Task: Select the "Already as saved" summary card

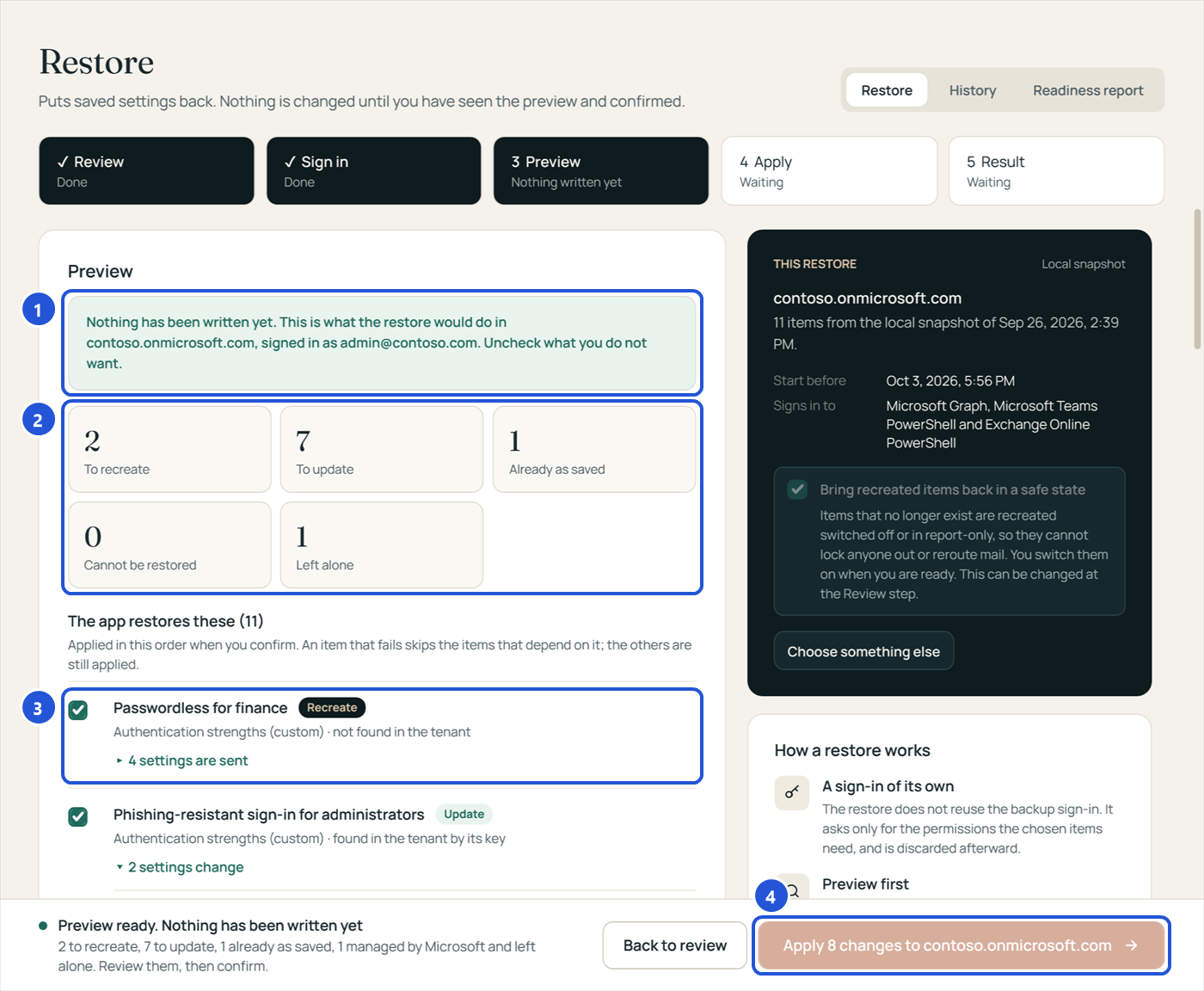Action: pos(594,450)
